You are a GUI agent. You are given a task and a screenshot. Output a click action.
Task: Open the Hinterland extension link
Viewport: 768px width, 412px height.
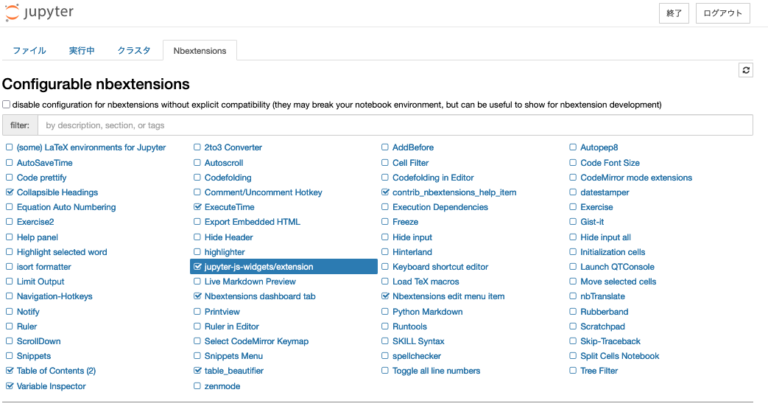pyautogui.click(x=411, y=252)
